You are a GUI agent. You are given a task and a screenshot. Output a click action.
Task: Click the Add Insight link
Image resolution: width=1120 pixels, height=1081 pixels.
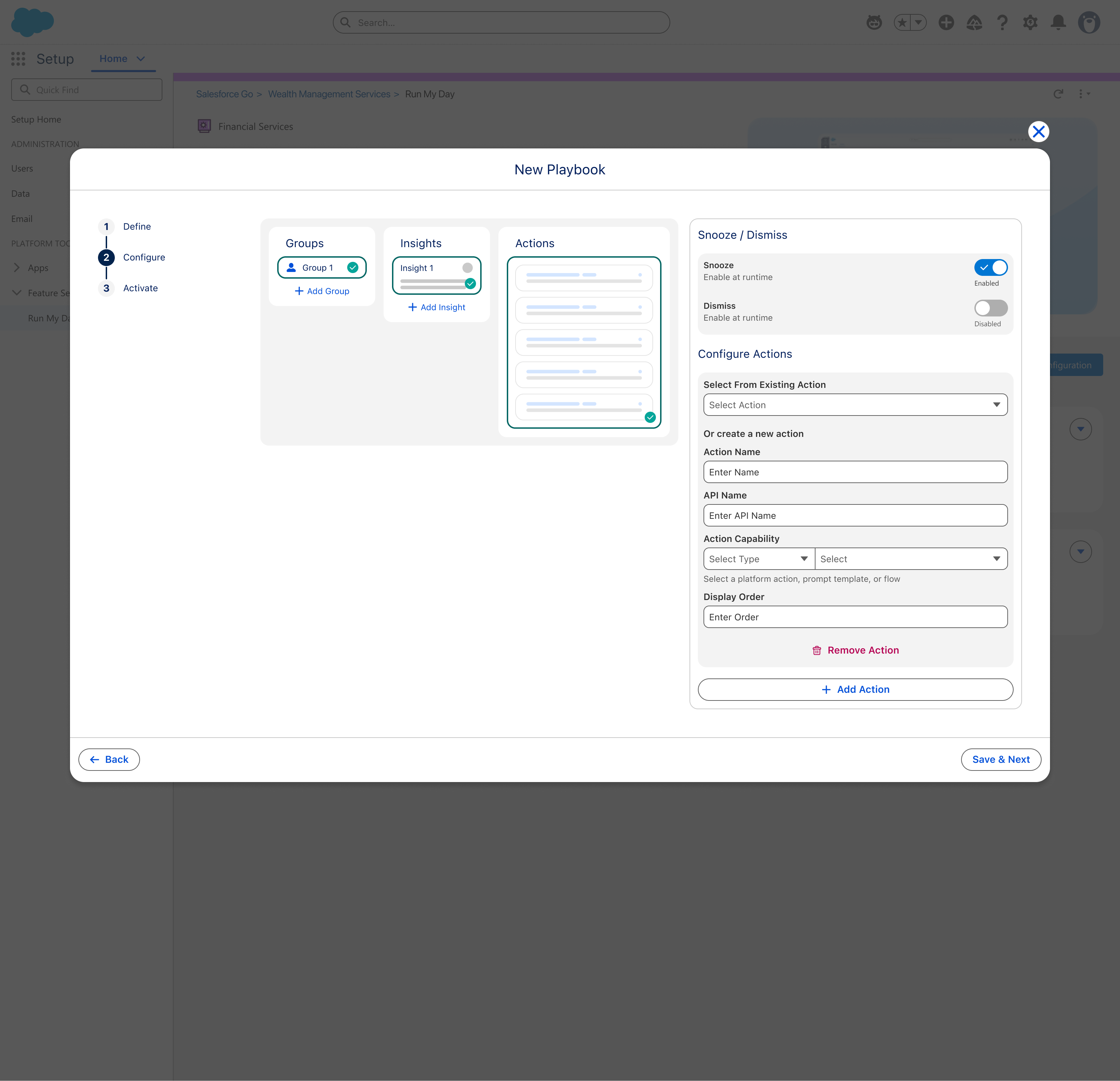(436, 307)
